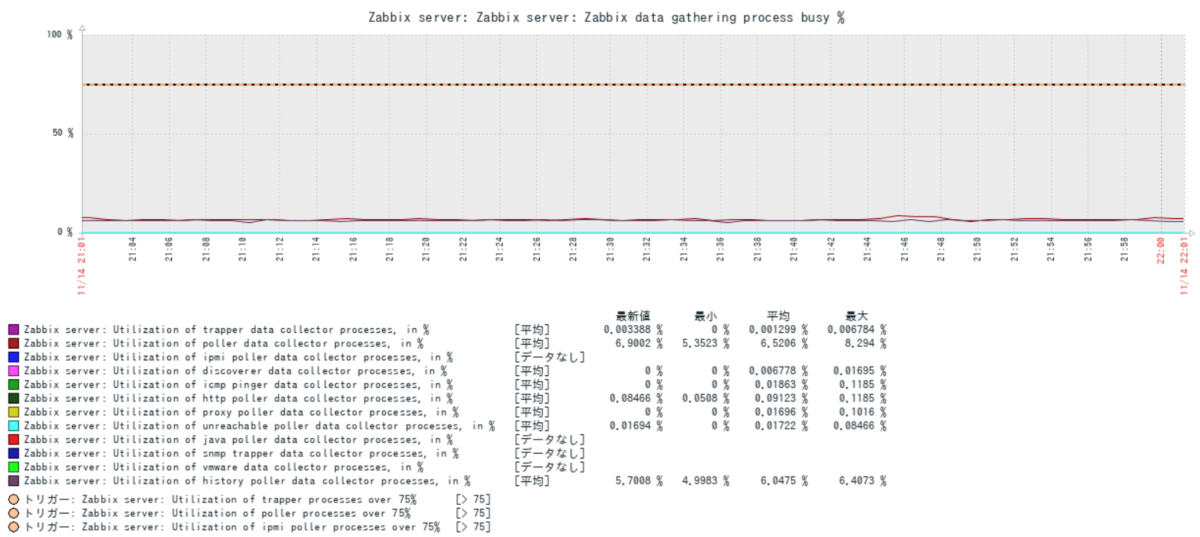Click the dark green http poller swatch
Image resolution: width=1200 pixels, height=537 pixels.
[x=14, y=398]
